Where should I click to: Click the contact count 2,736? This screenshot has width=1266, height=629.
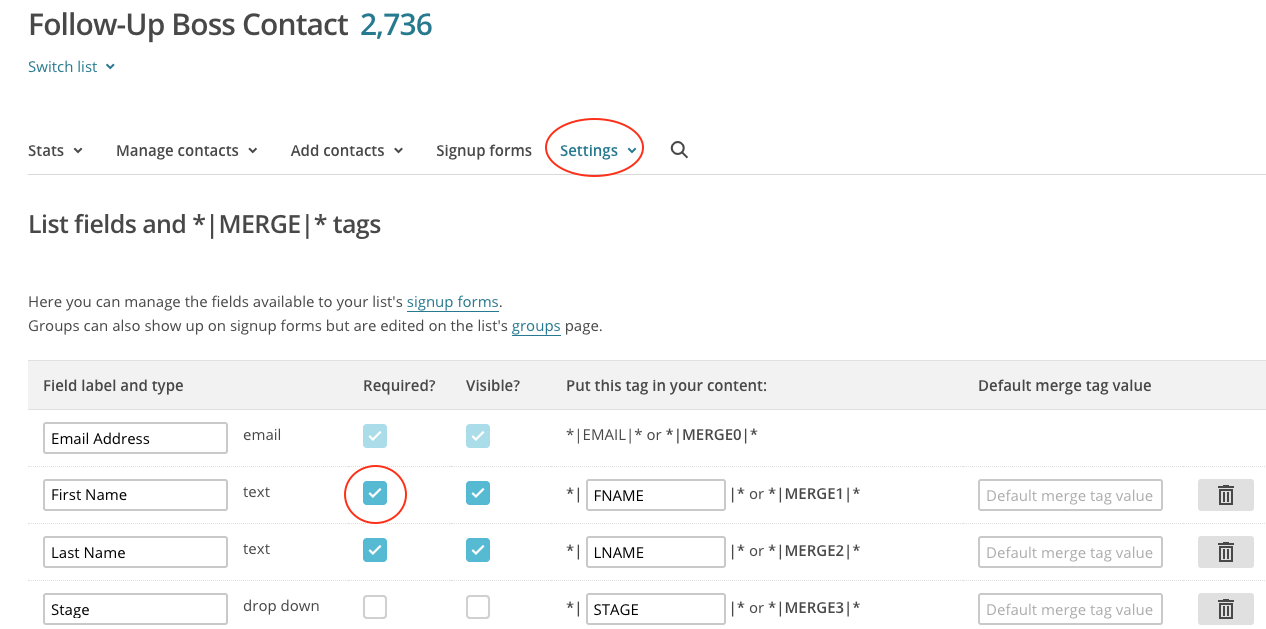(x=396, y=25)
